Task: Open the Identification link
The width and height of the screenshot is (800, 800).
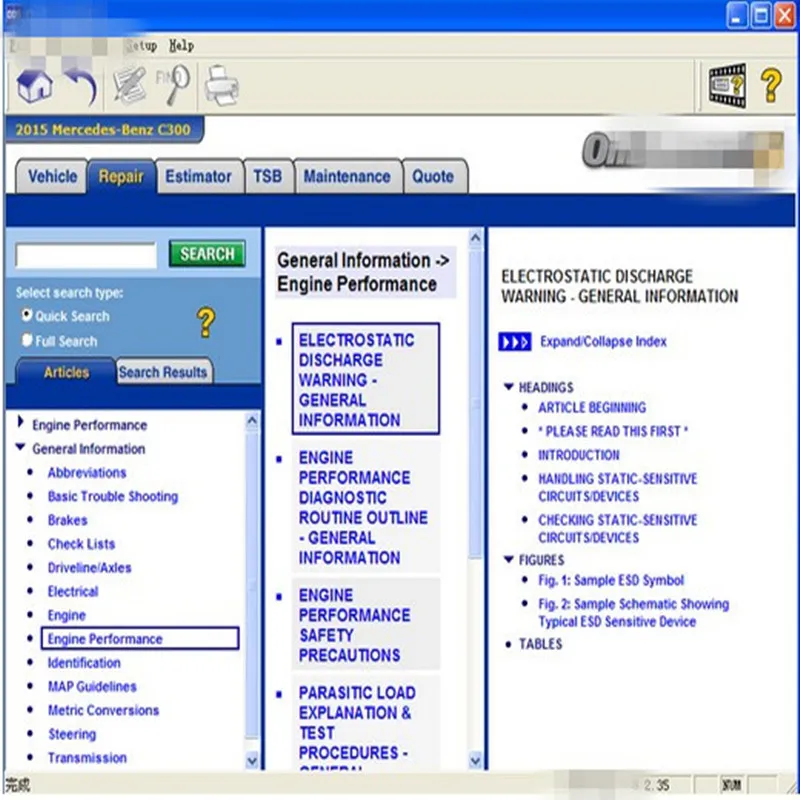Action: (x=84, y=663)
